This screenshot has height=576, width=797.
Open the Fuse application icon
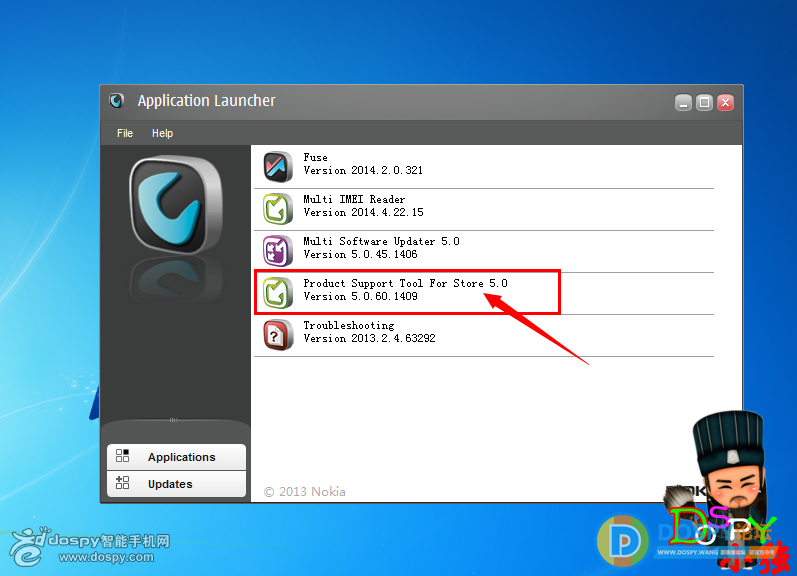[x=278, y=167]
